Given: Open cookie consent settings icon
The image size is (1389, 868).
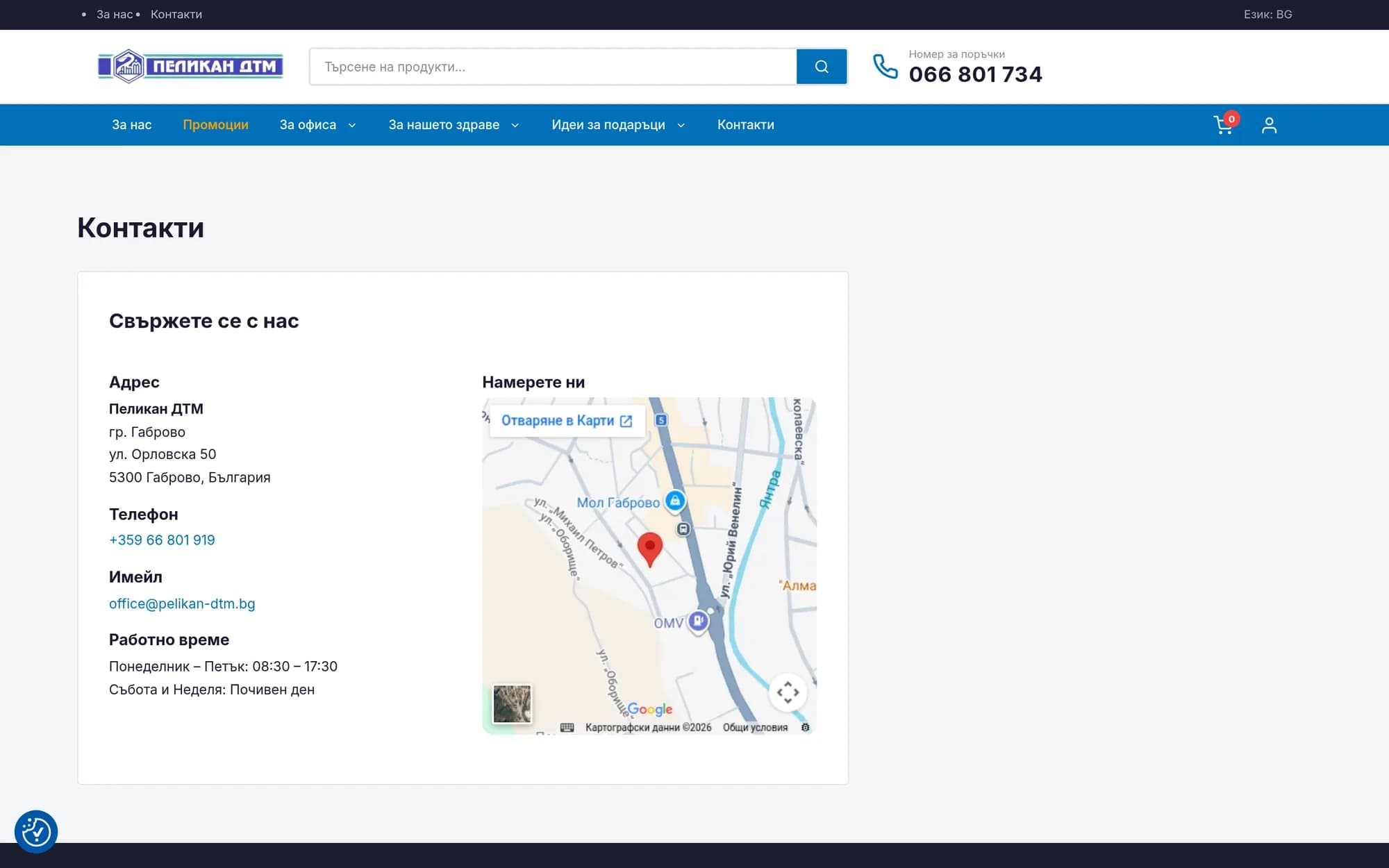Looking at the screenshot, I should tap(36, 831).
